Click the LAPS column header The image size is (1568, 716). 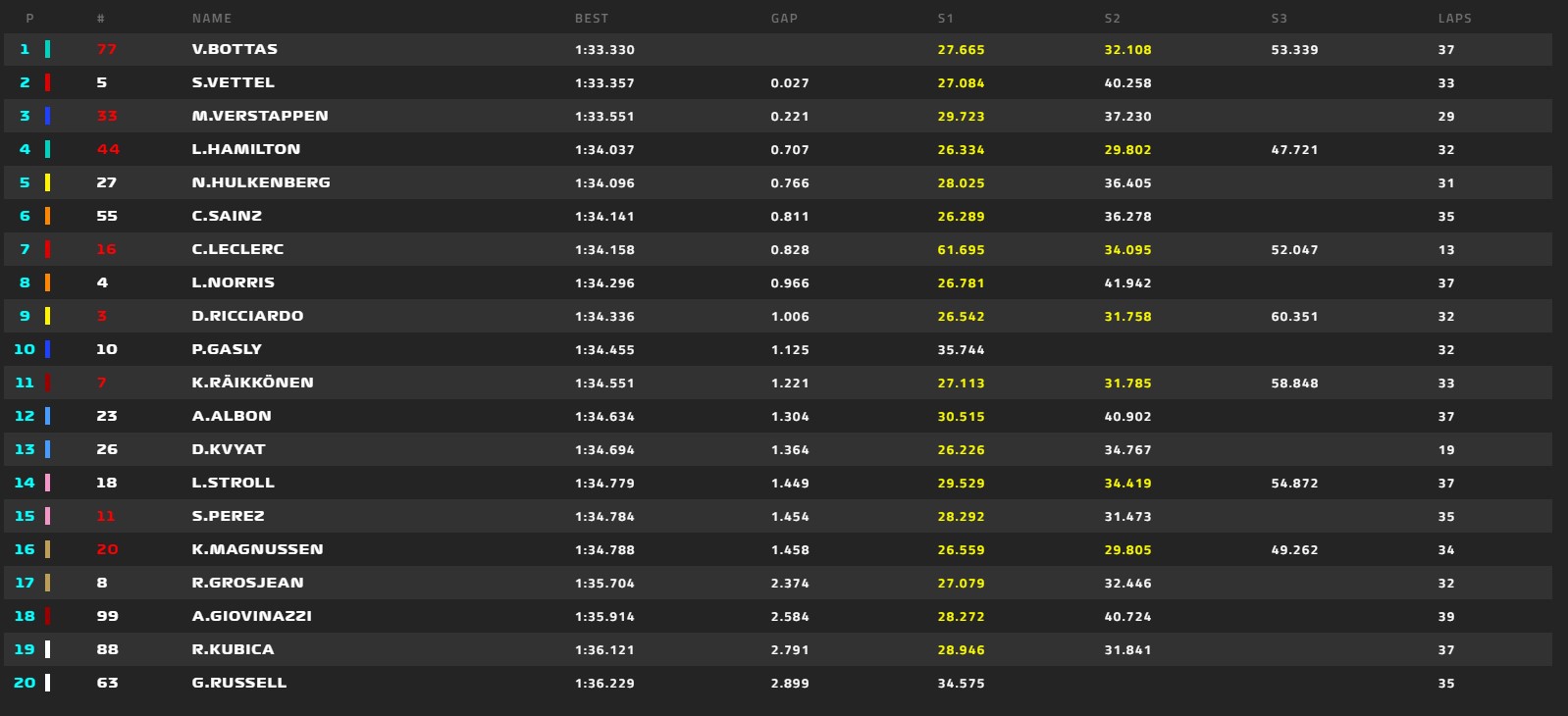1454,19
